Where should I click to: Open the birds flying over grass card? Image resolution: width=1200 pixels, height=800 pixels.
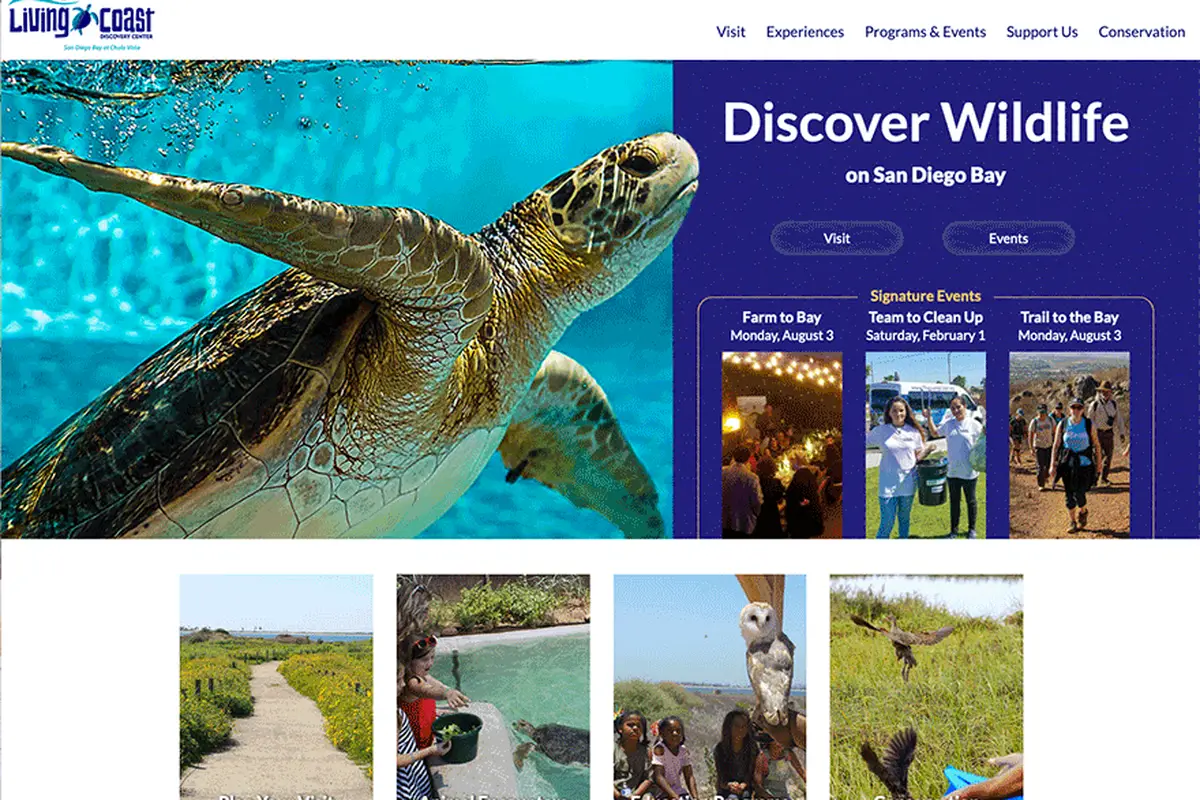point(926,687)
